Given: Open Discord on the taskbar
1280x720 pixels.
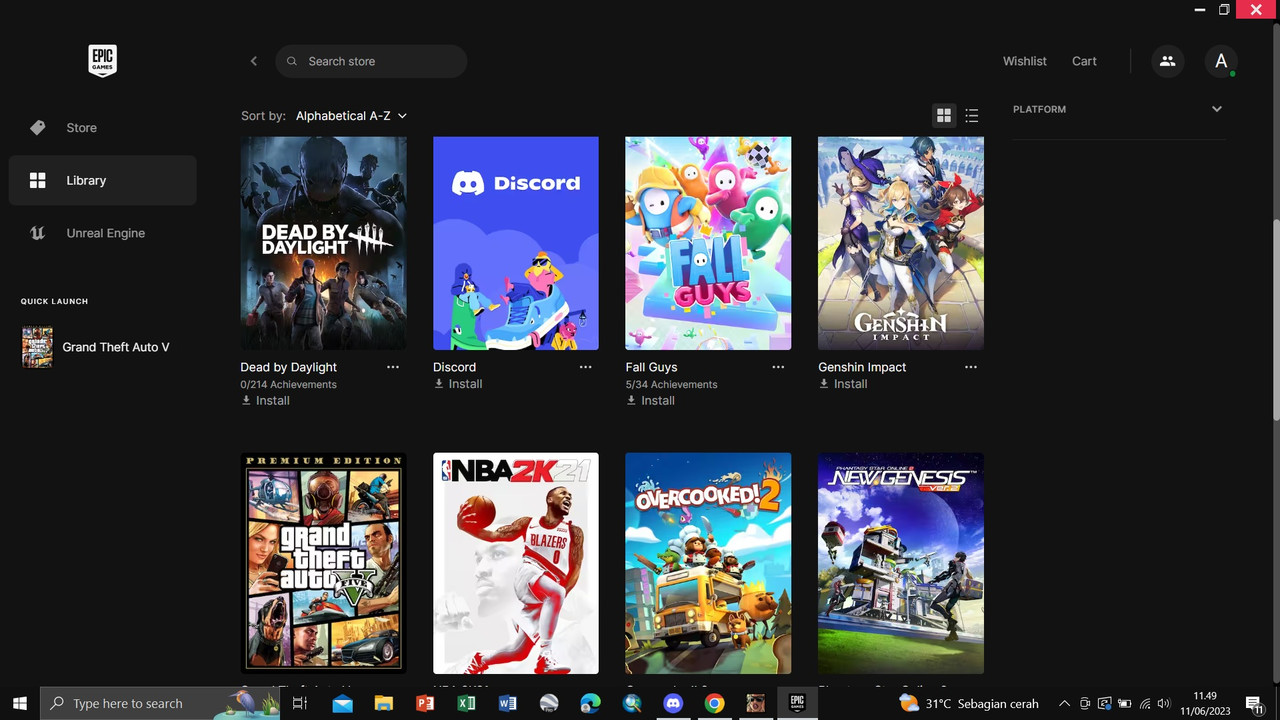Looking at the screenshot, I should pyautogui.click(x=673, y=703).
